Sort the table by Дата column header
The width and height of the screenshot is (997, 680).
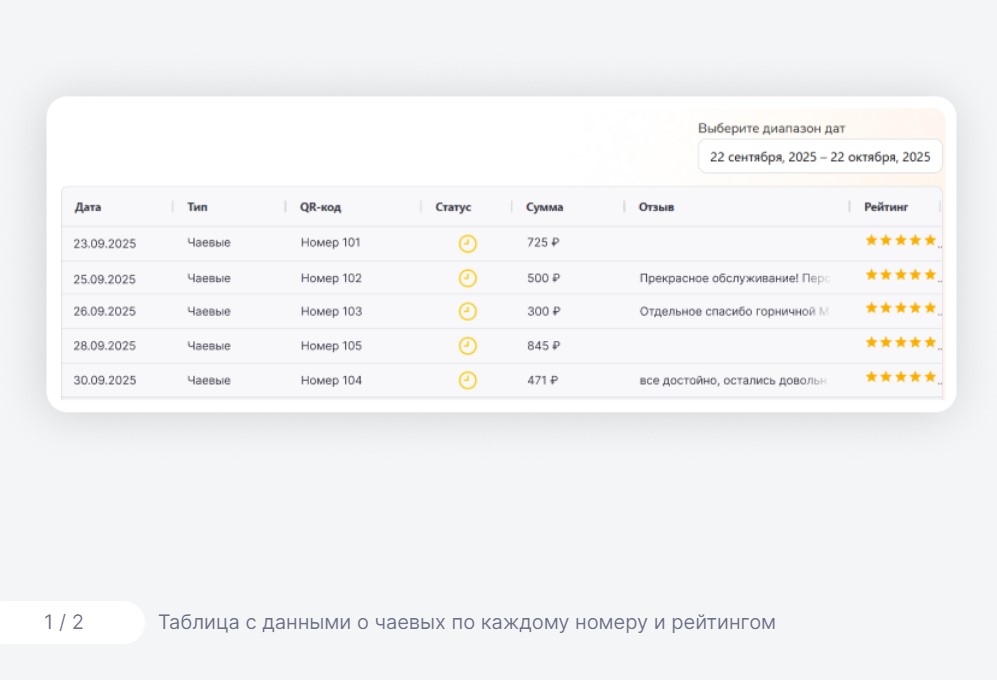tap(88, 207)
